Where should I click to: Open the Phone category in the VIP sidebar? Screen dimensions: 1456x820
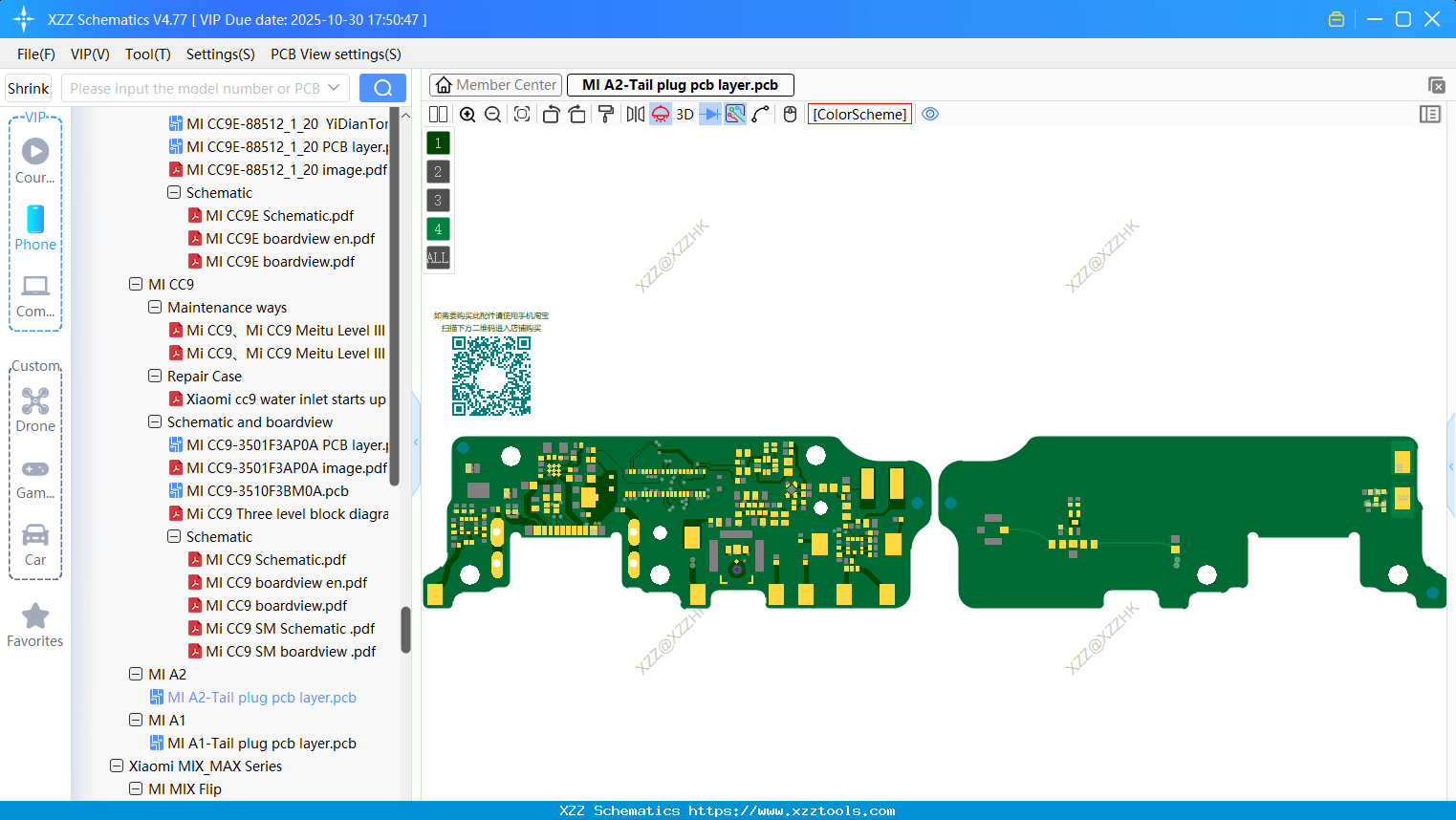(35, 229)
